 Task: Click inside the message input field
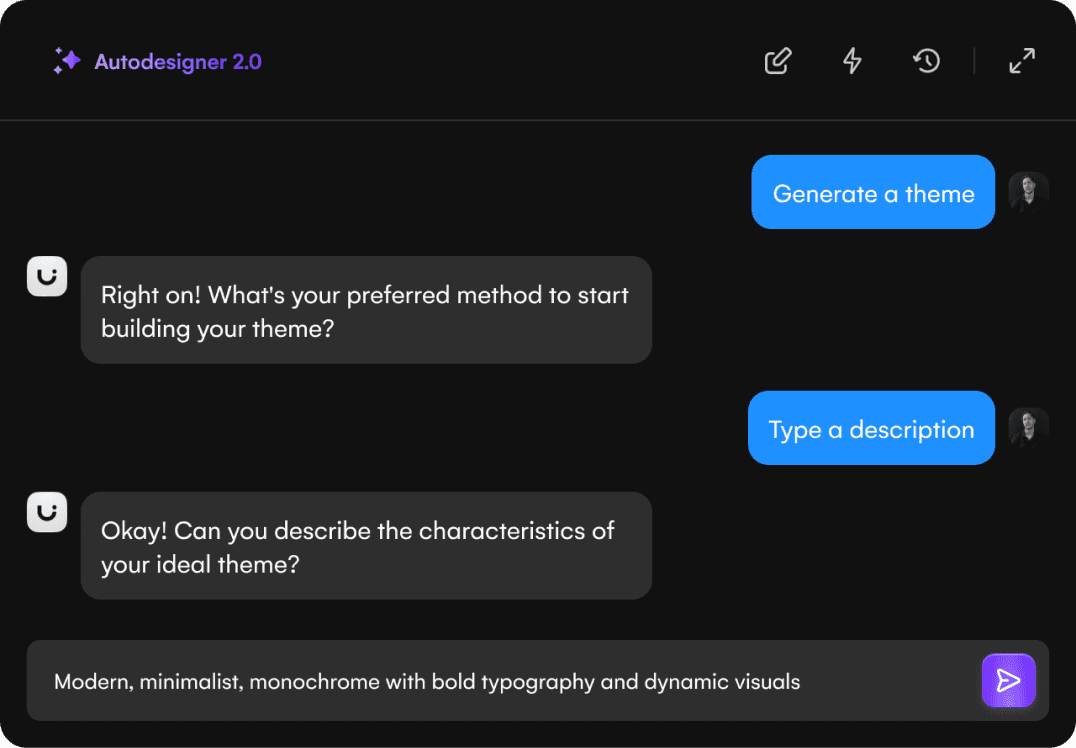500,681
